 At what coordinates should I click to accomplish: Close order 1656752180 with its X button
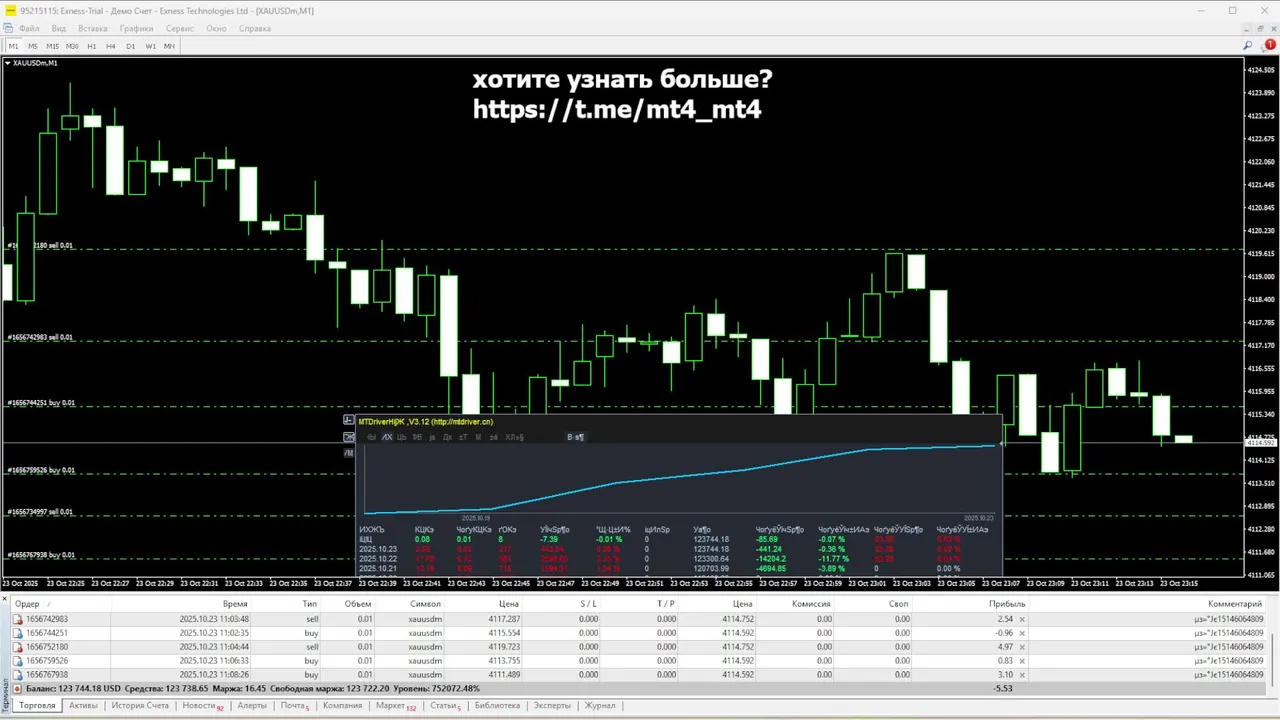(1021, 647)
